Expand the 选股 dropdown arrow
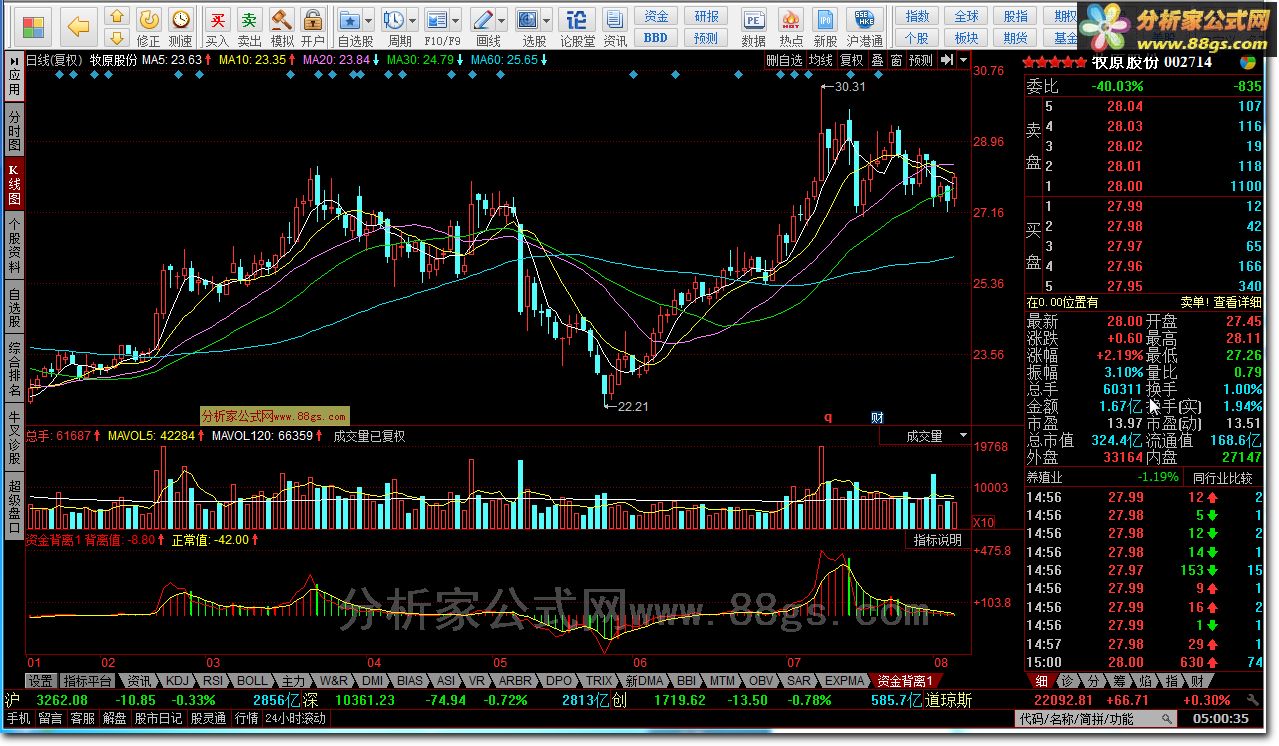 546,20
